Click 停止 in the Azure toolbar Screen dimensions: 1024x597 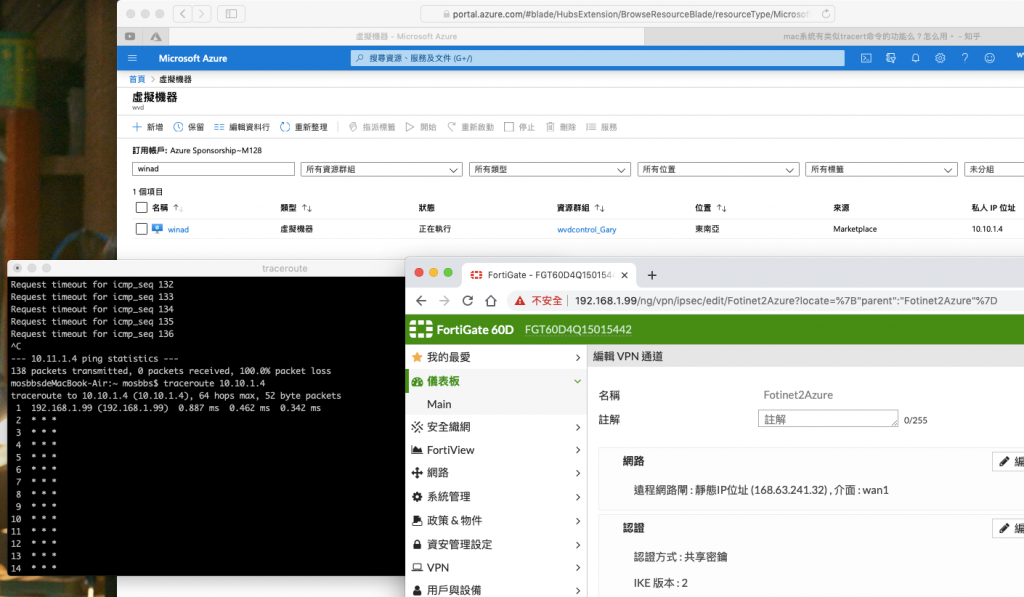[x=519, y=127]
